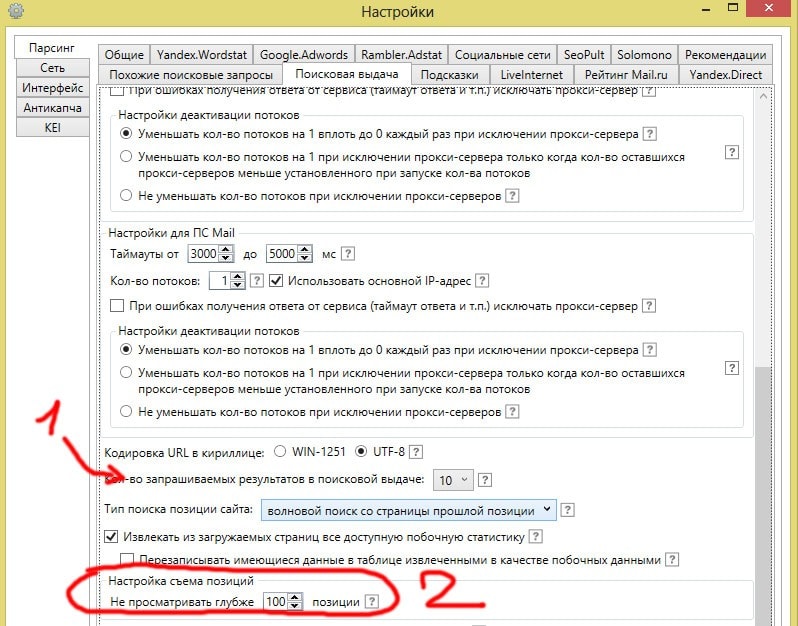Increase 'Не просматривать глубже' positions value
The height and width of the screenshot is (626, 798).
click(x=295, y=597)
